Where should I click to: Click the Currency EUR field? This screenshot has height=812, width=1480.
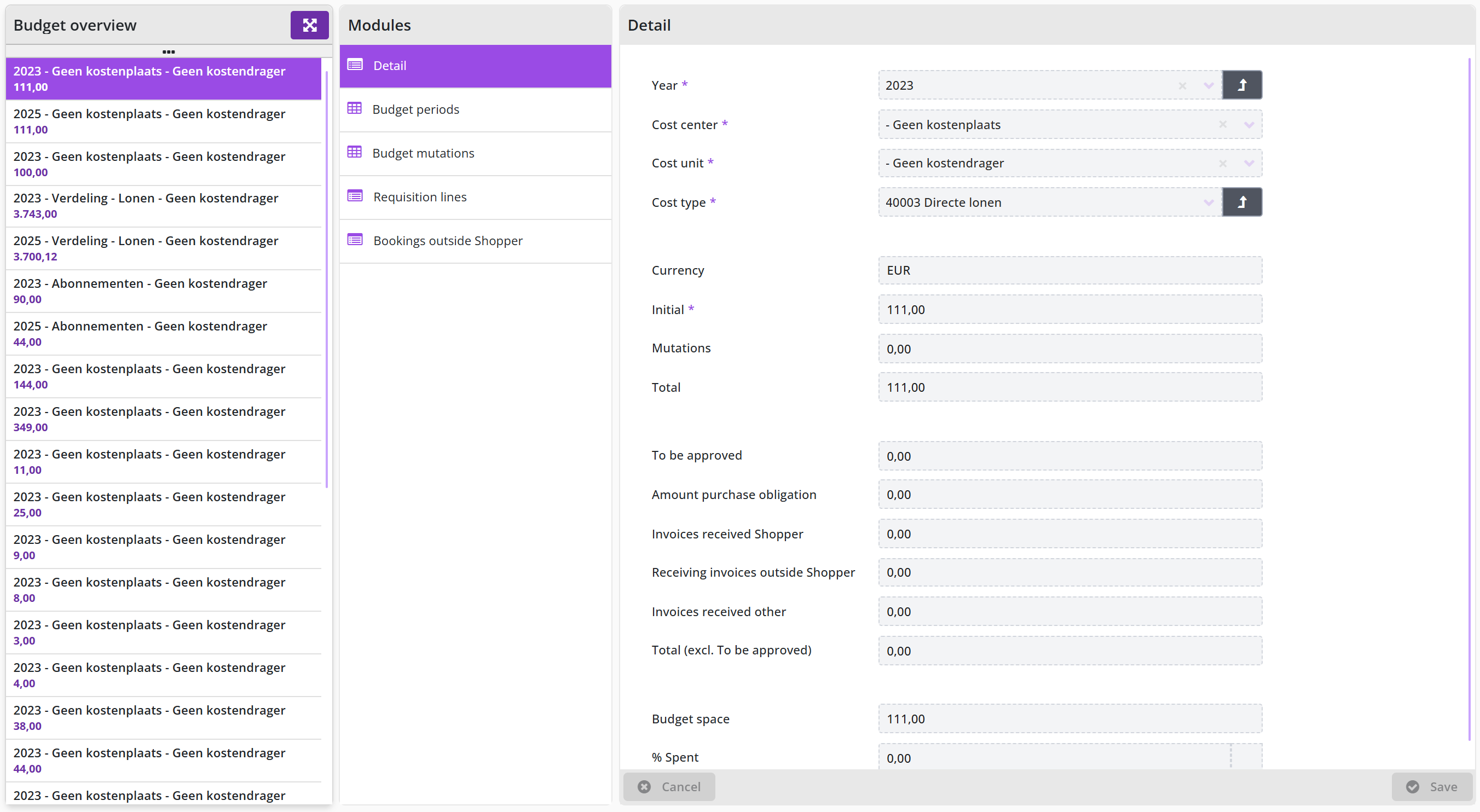(1070, 270)
